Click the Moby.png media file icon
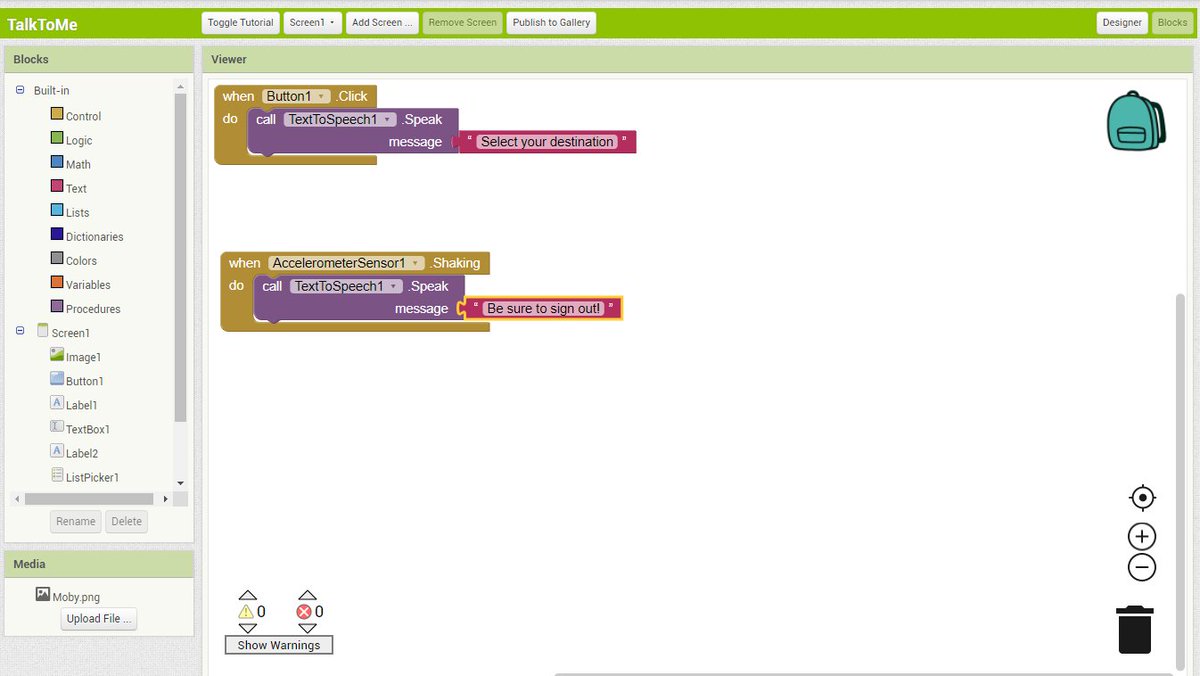Image resolution: width=1200 pixels, height=676 pixels. pyautogui.click(x=42, y=594)
